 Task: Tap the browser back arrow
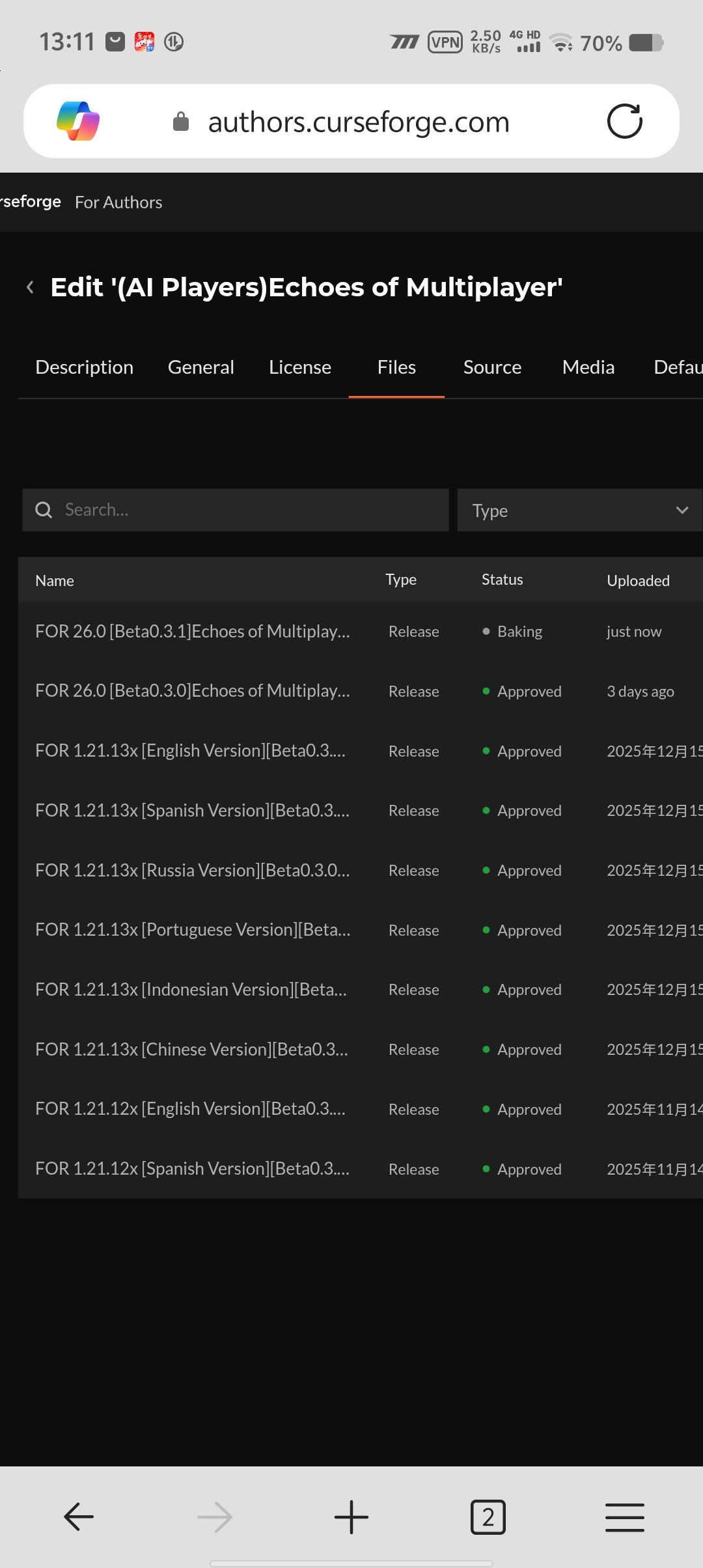coord(79,1517)
